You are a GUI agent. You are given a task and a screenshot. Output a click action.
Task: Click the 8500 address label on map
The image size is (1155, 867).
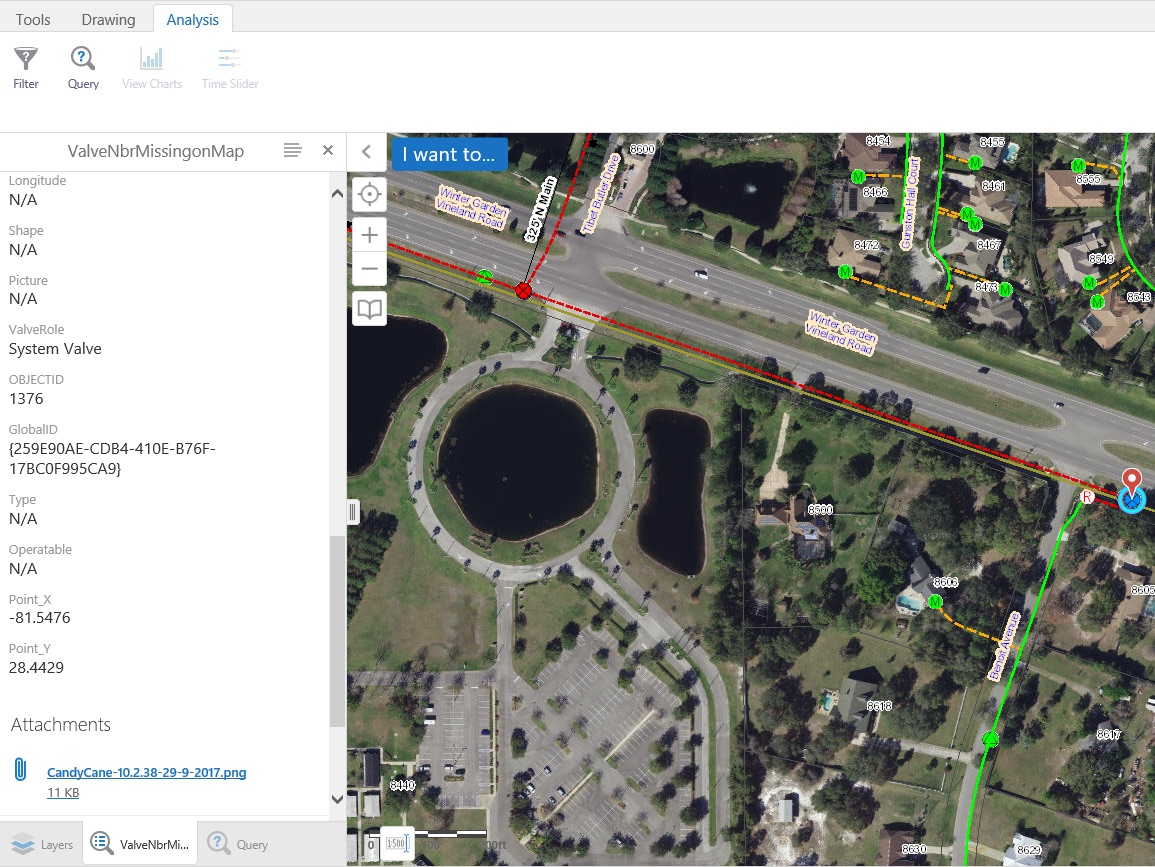point(820,509)
